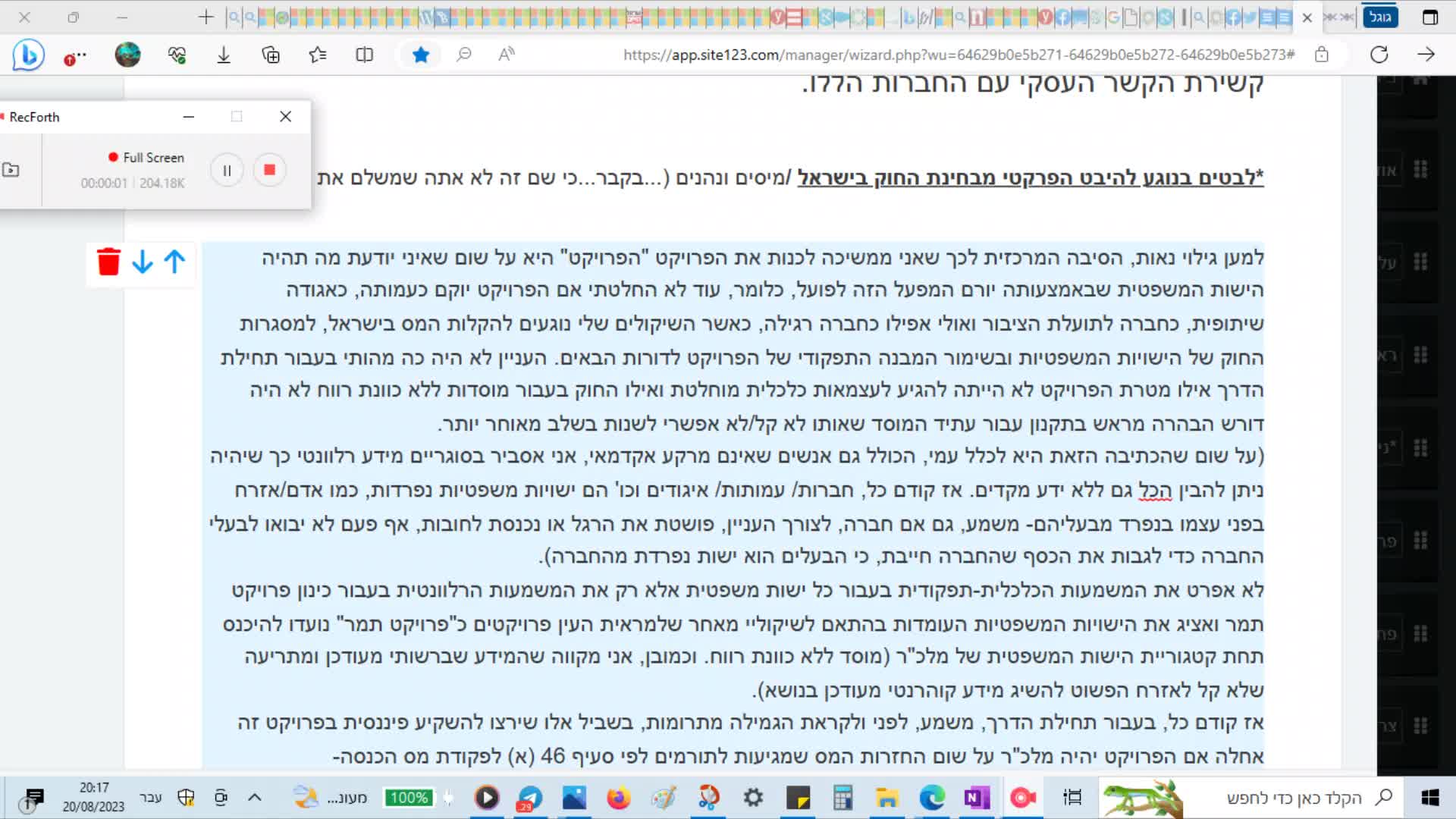
Task: Toggle bookmark star for the current page
Action: [422, 54]
